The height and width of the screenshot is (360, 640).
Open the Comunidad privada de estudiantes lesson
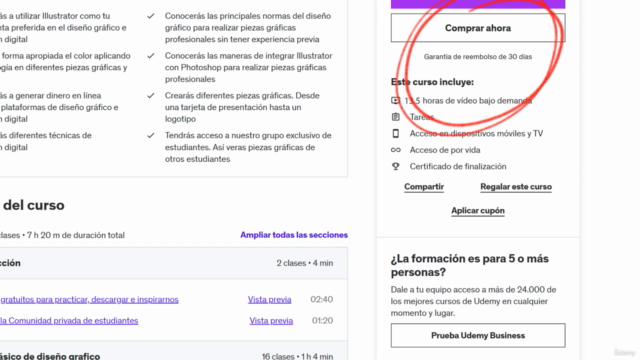pyautogui.click(x=69, y=320)
